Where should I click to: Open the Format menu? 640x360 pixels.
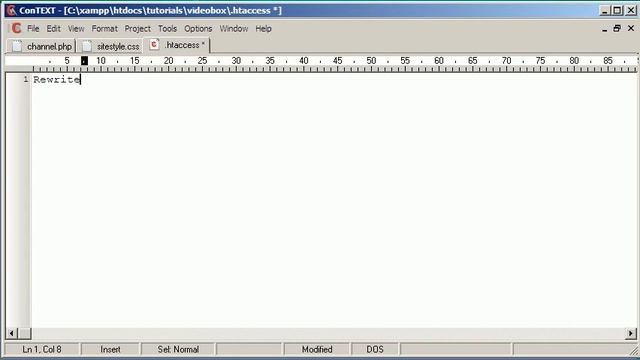[104, 29]
